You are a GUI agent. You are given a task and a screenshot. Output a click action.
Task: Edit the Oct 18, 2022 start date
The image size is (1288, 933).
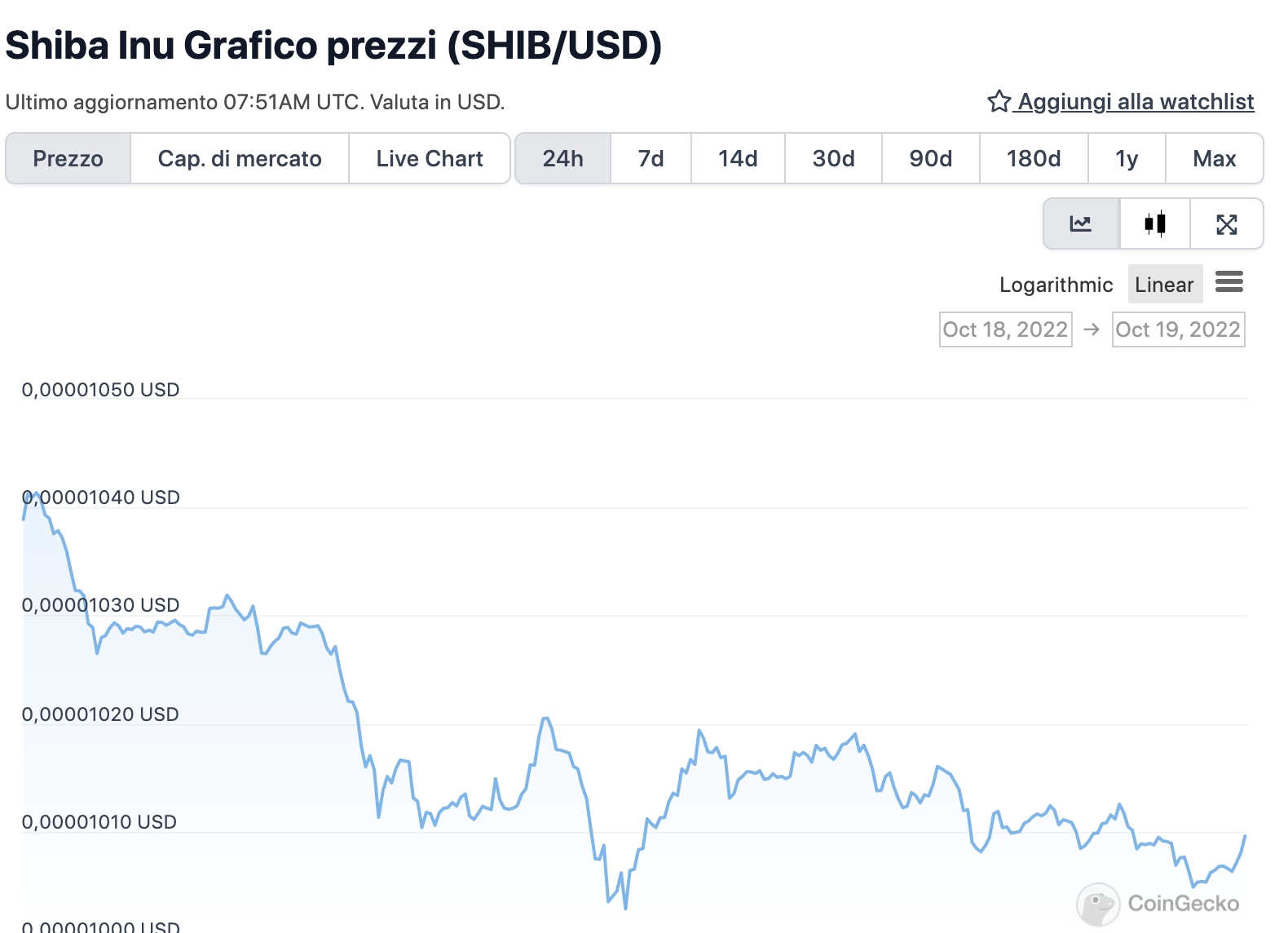coord(1005,329)
